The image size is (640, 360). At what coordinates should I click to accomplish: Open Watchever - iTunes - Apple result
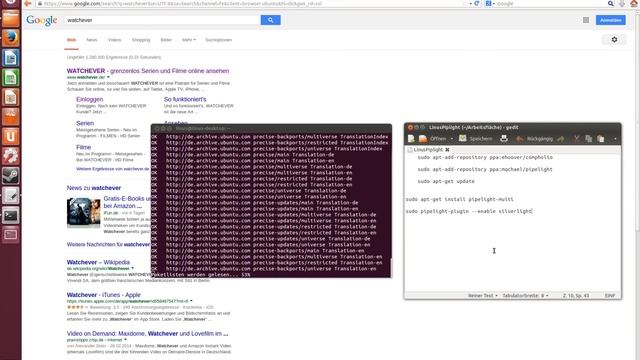[104, 295]
